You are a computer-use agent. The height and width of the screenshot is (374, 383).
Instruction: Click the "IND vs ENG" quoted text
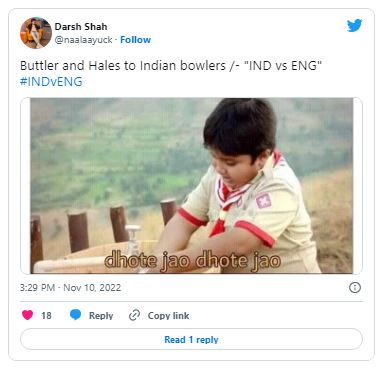[283, 65]
